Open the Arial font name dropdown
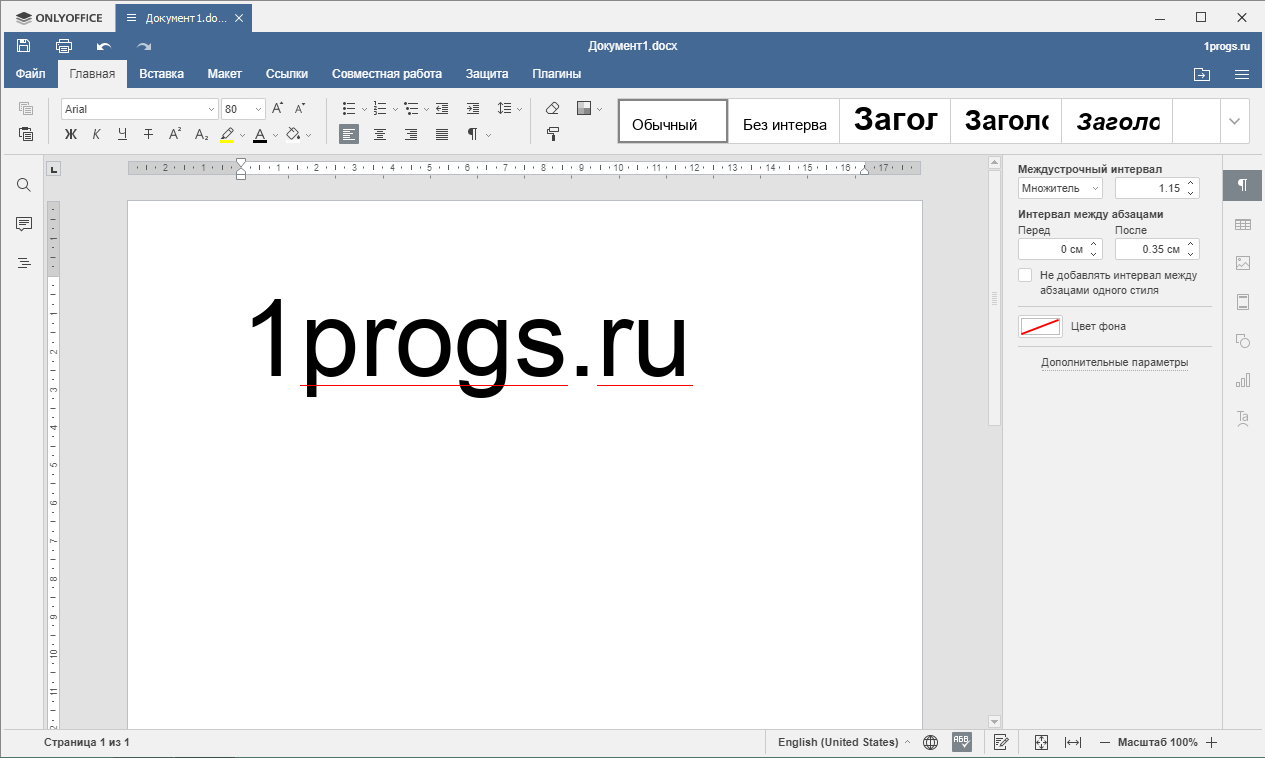The height and width of the screenshot is (758, 1265). click(211, 109)
